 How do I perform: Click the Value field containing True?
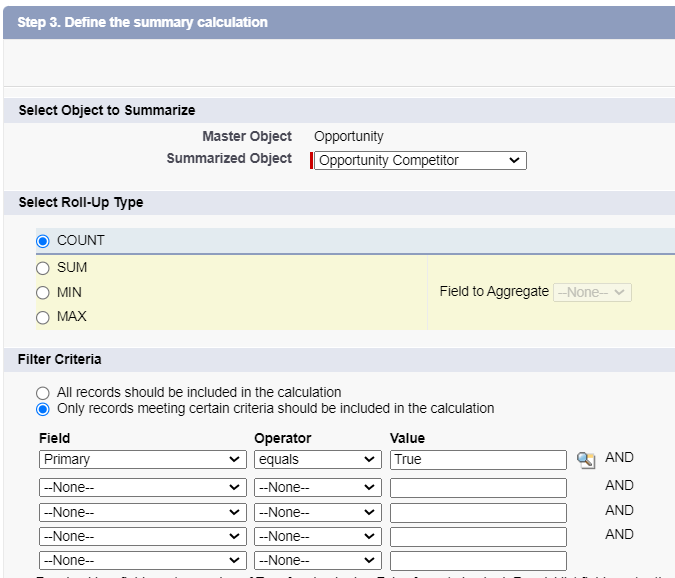tap(478, 460)
